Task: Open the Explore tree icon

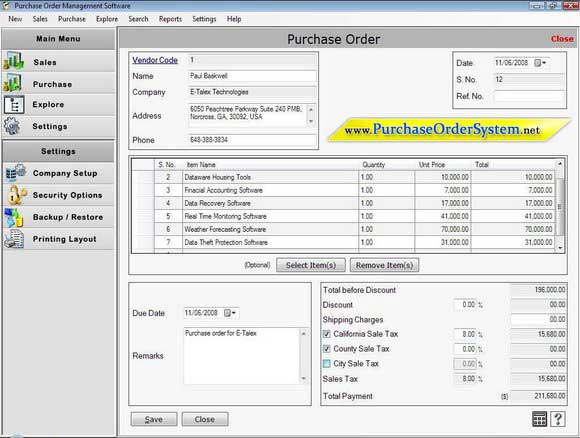Action: coord(14,105)
